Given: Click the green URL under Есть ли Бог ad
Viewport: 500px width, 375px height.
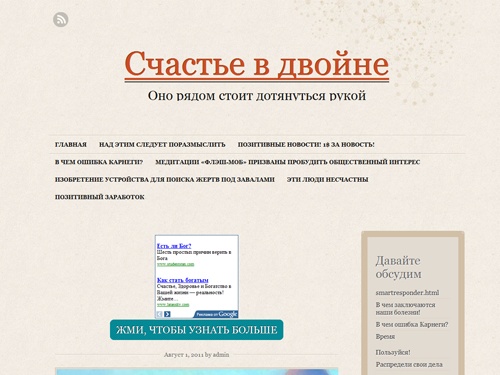Looking at the screenshot, I should coord(175,264).
